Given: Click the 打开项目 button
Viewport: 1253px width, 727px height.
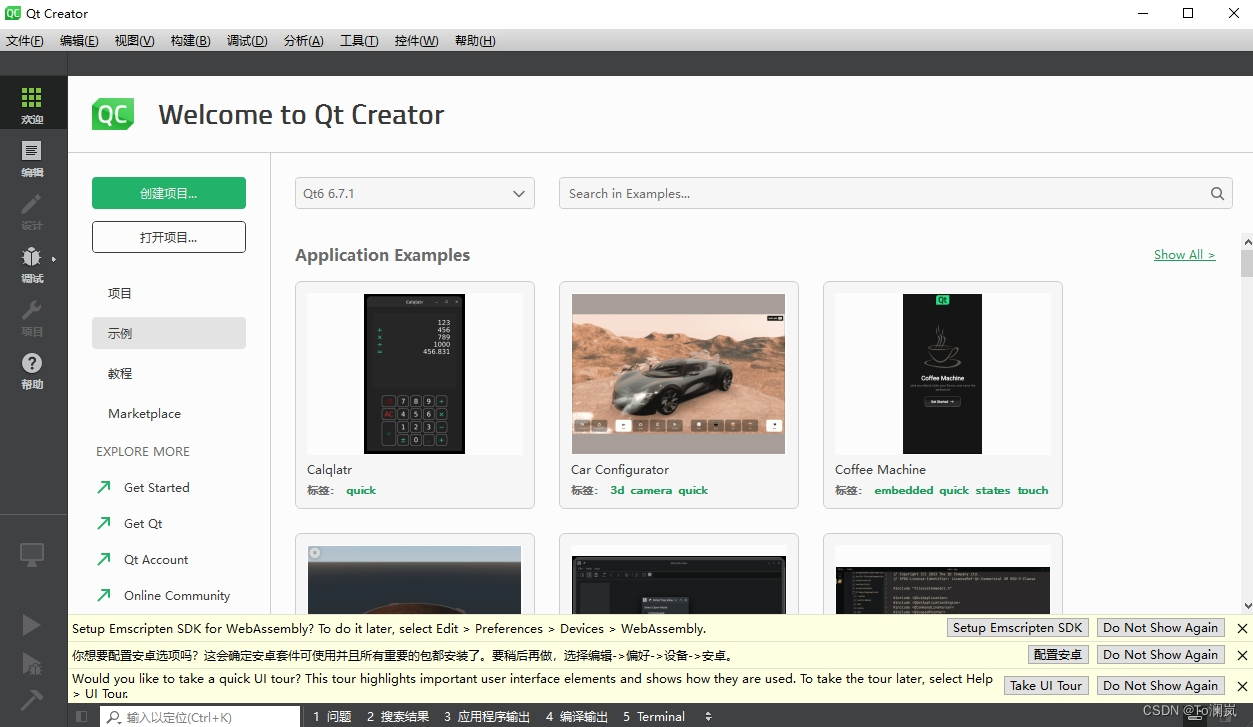Looking at the screenshot, I should click(169, 237).
